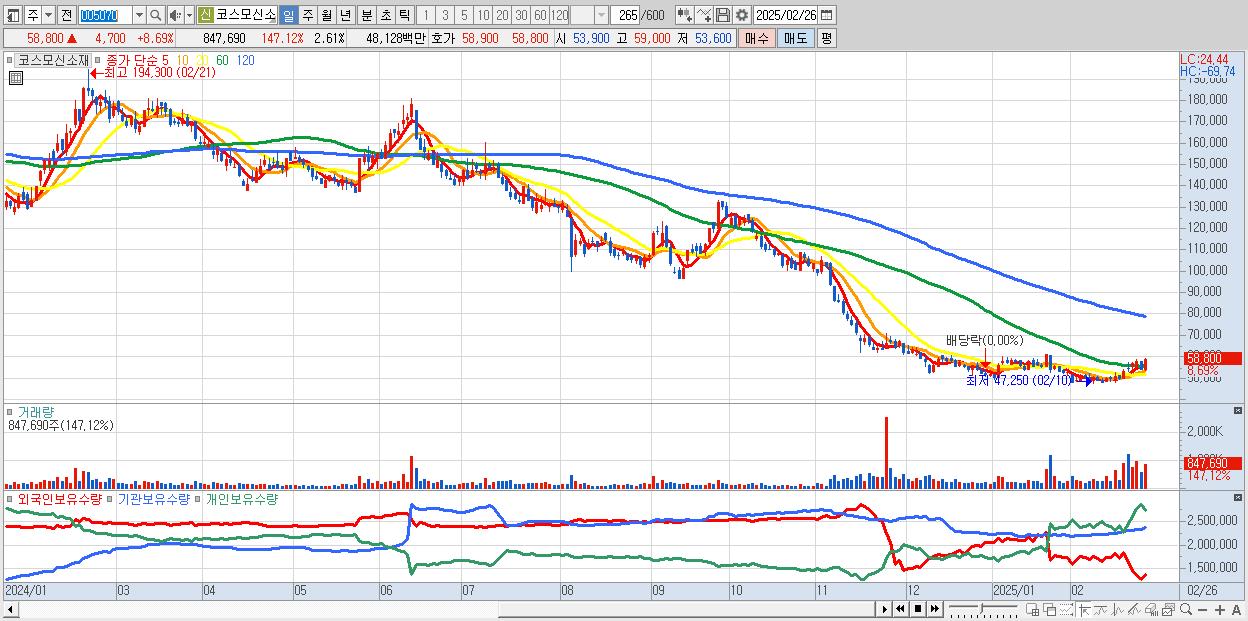
Task: Click the zigzag line icon in bottom toolbar
Action: 1118,609
